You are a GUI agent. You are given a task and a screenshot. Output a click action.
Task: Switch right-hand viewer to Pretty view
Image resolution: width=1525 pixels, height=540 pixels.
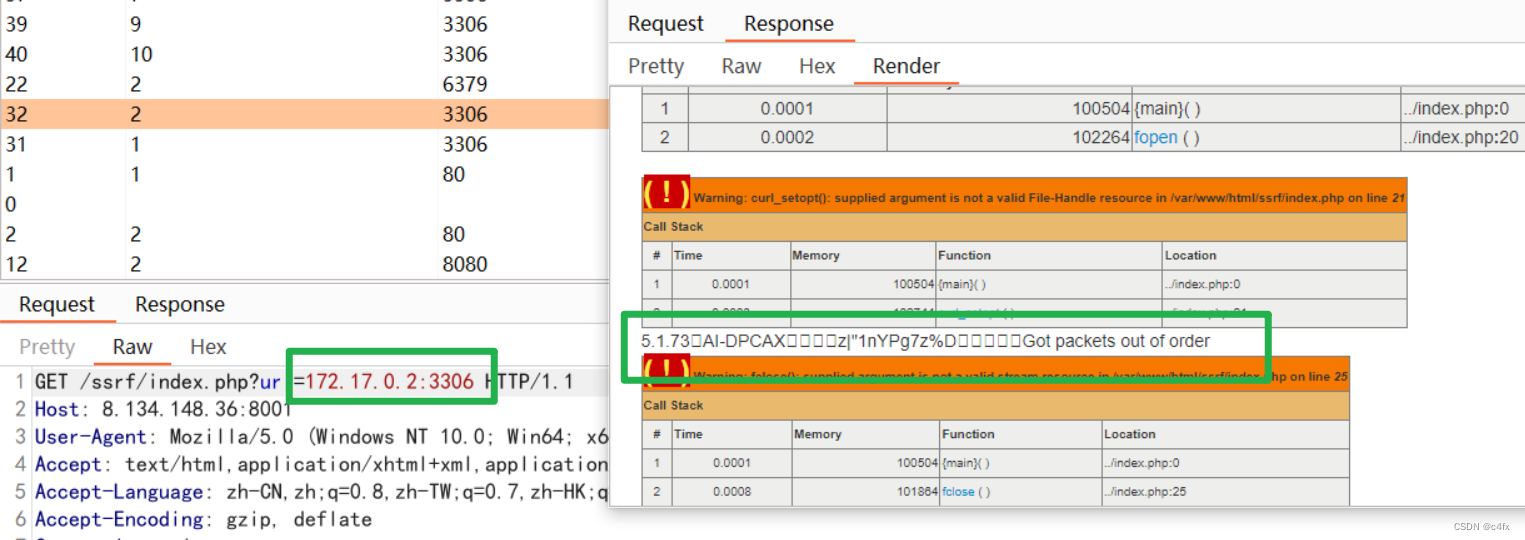pyautogui.click(x=656, y=66)
